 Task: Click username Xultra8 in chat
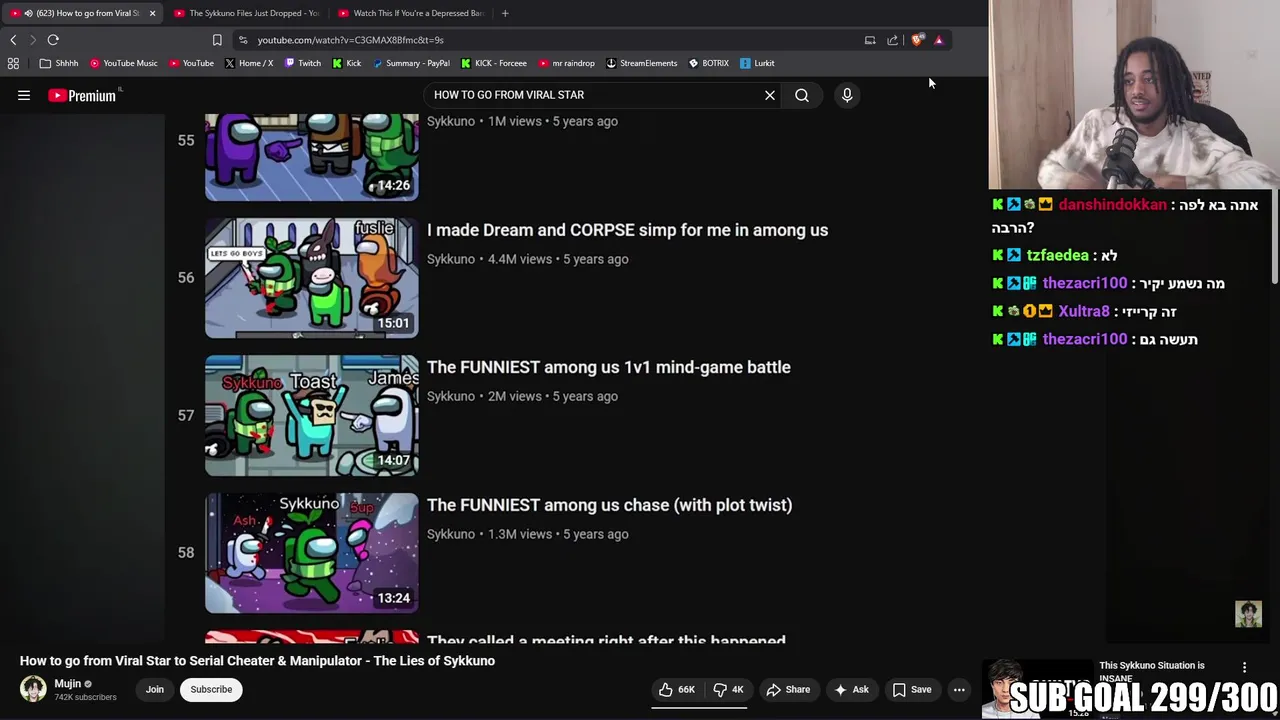(x=1084, y=311)
